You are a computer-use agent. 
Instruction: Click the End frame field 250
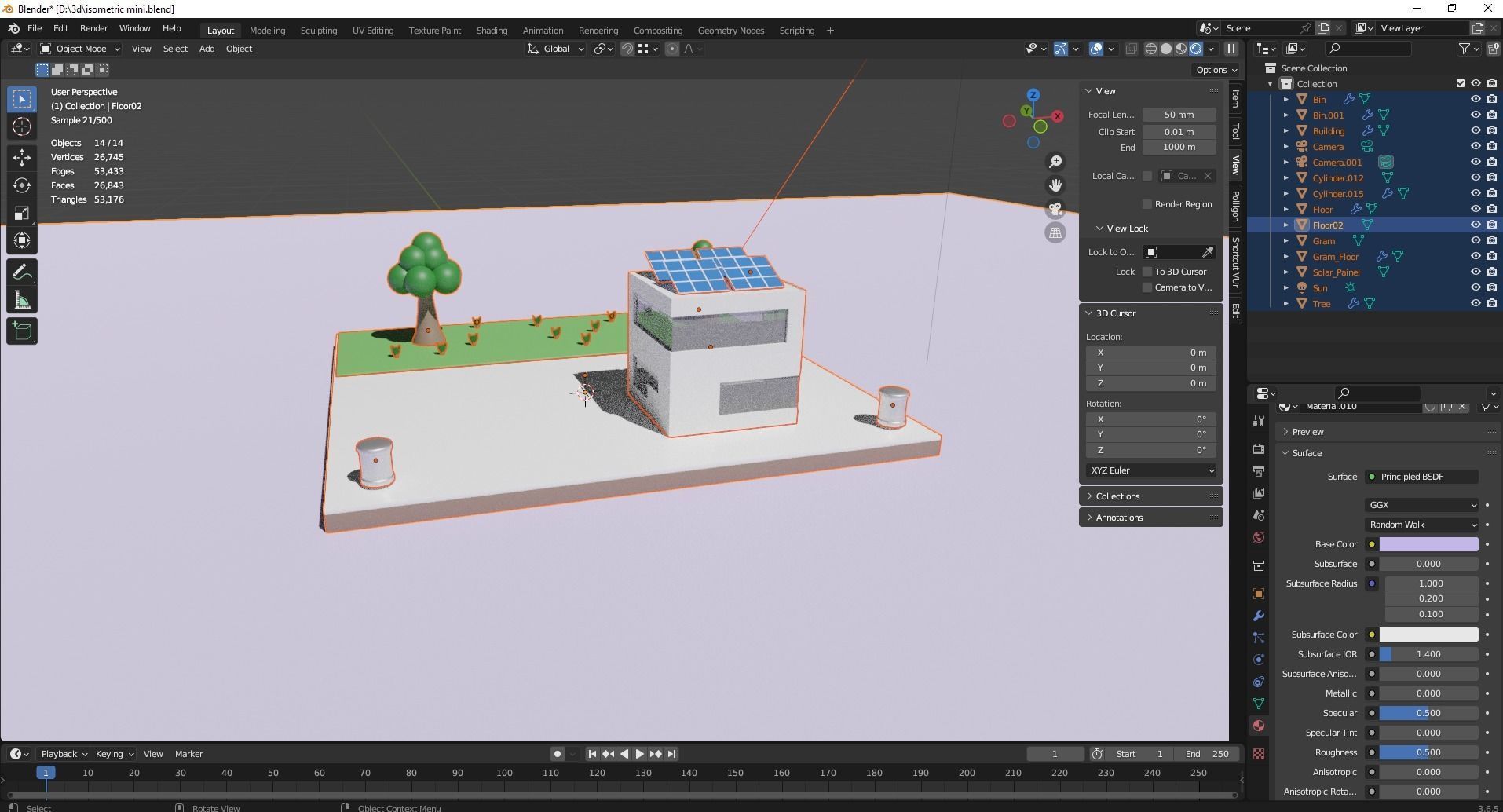tap(1208, 754)
